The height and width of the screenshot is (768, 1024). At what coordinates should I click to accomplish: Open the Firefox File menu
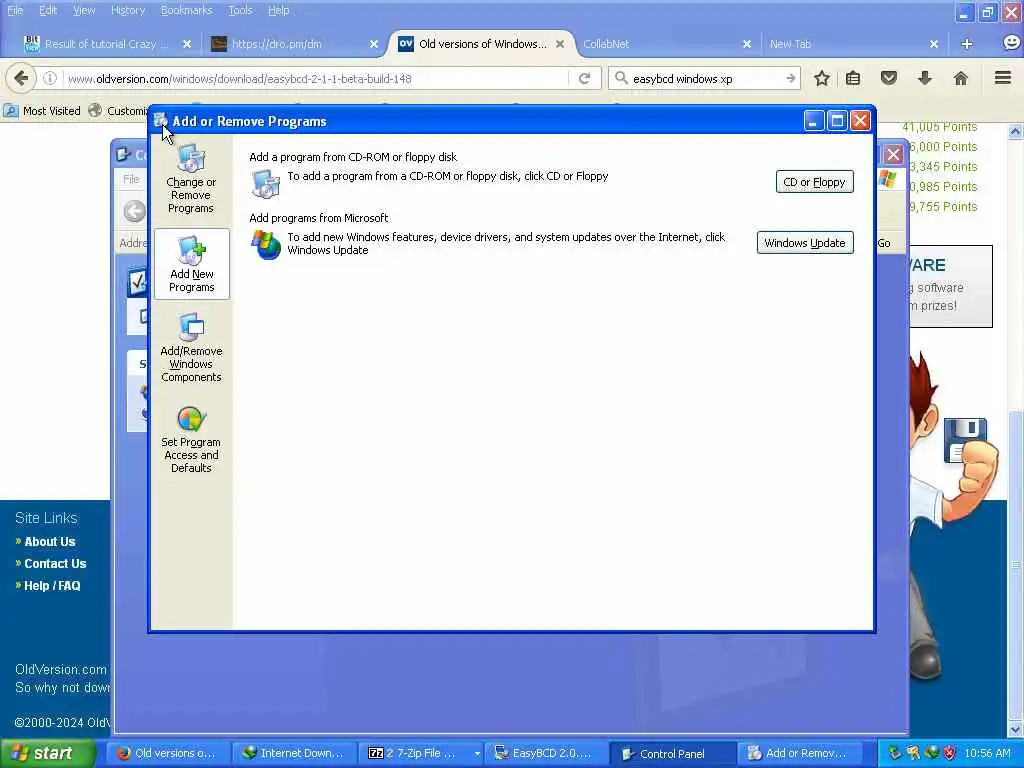click(15, 10)
